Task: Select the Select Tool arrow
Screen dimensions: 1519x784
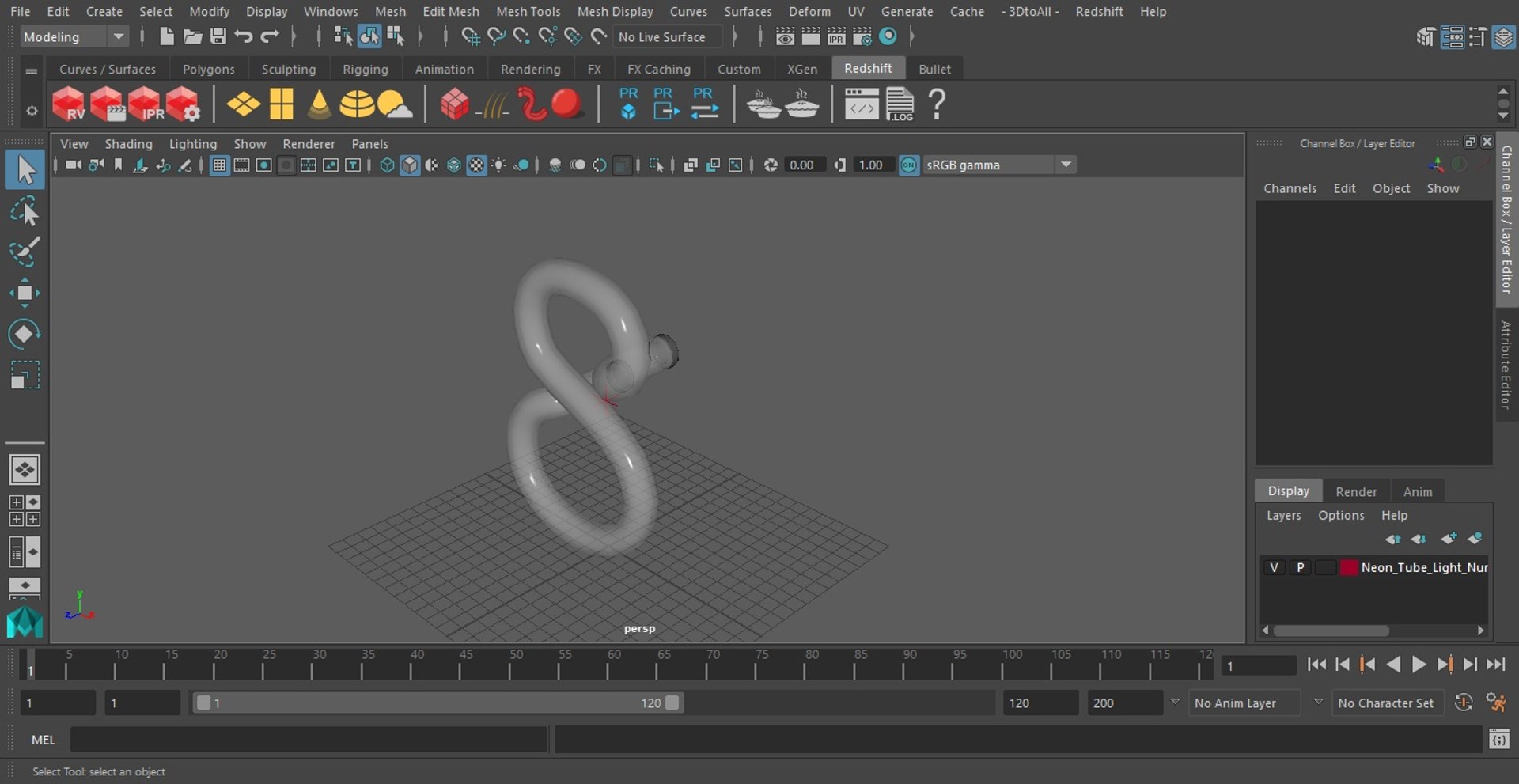Action: pyautogui.click(x=25, y=169)
